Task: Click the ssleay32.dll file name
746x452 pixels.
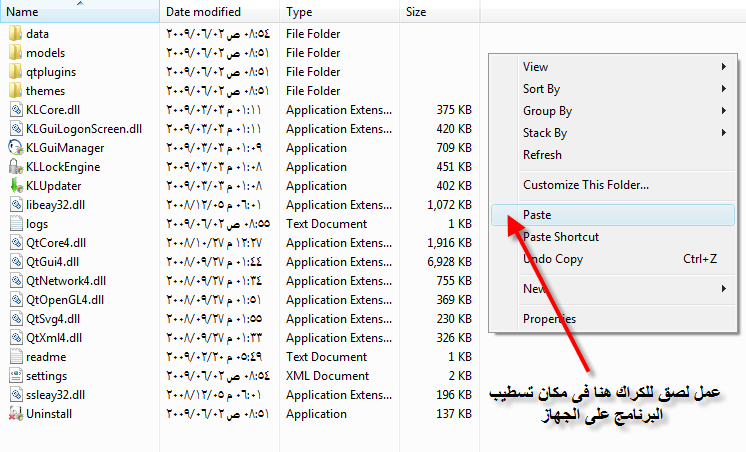Action: [56, 395]
